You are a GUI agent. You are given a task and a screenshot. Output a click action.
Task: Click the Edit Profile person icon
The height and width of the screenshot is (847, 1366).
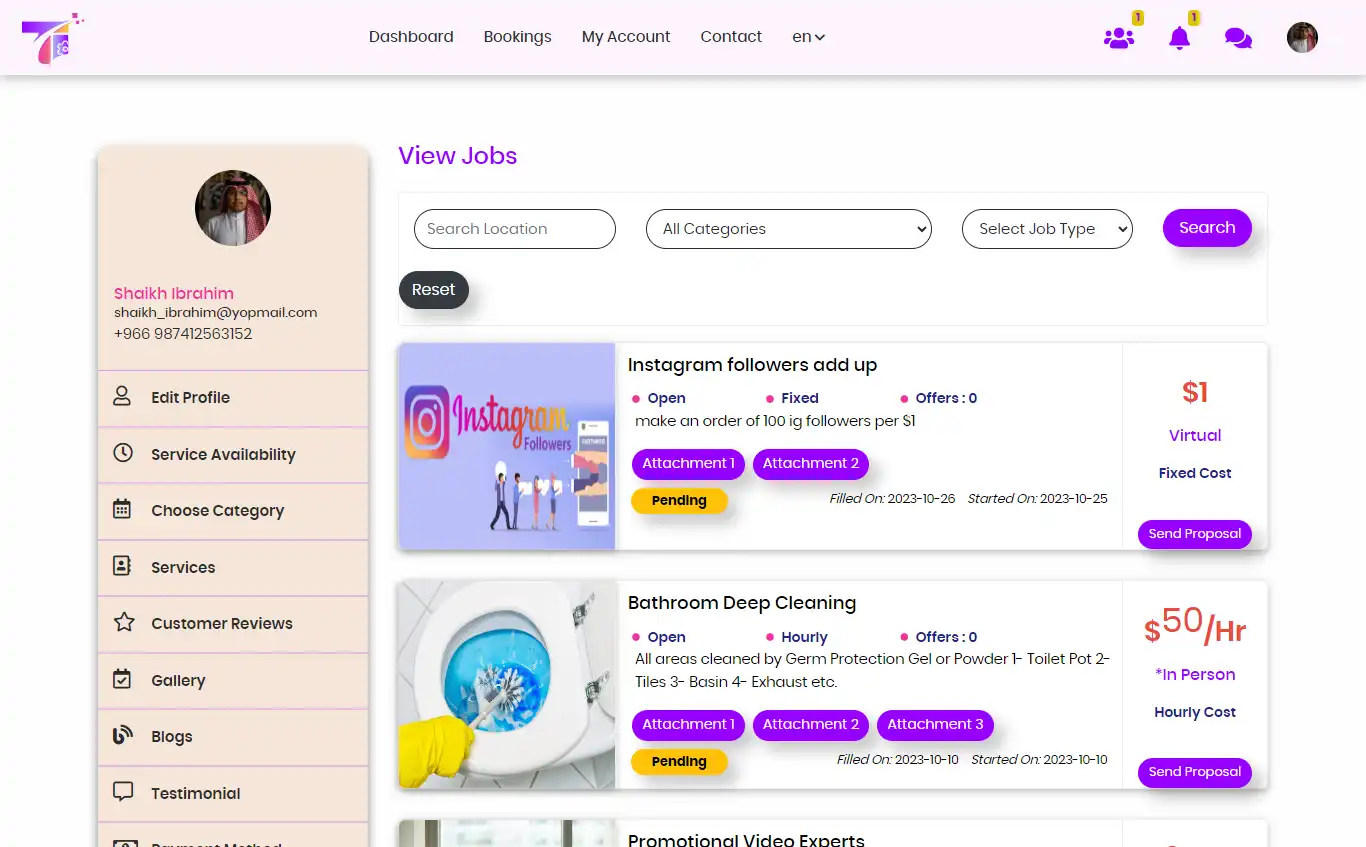click(122, 397)
